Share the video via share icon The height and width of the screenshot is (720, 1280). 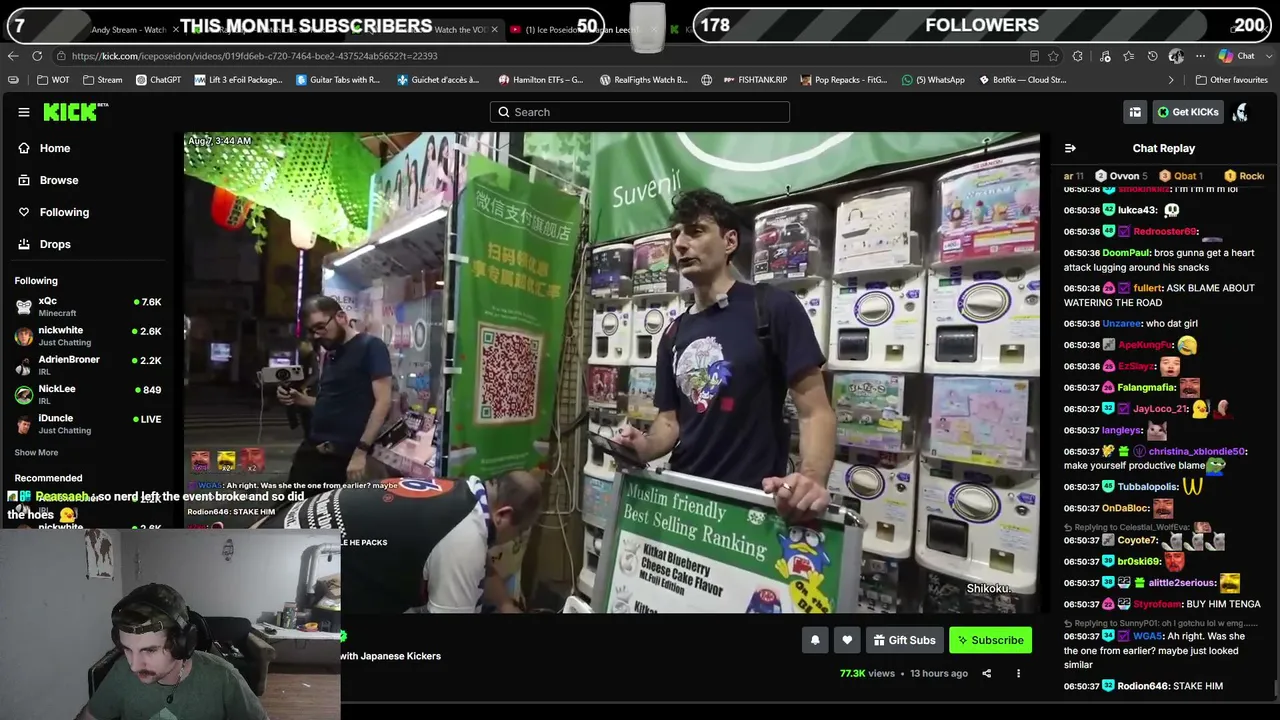[986, 673]
